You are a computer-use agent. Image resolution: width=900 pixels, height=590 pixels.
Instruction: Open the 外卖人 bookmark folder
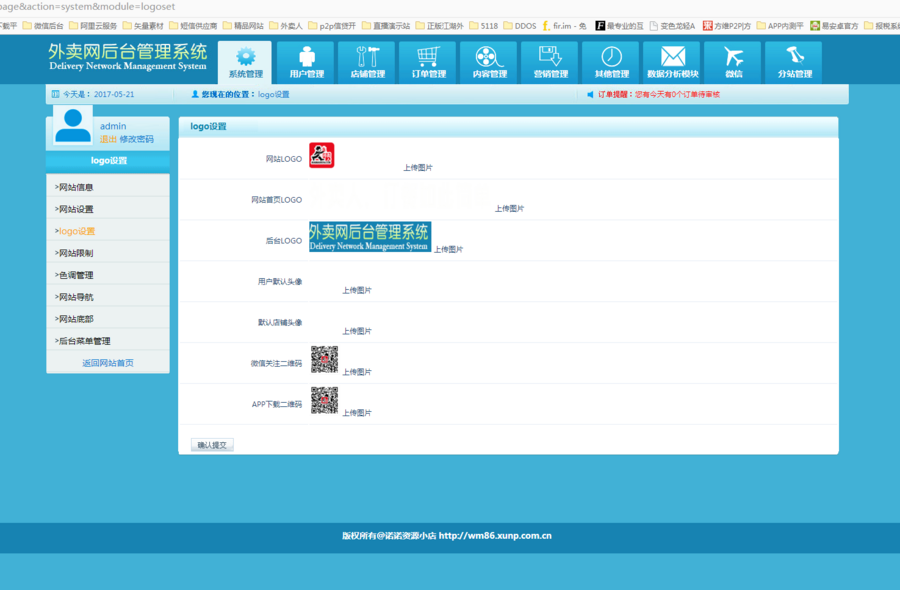pyautogui.click(x=286, y=26)
